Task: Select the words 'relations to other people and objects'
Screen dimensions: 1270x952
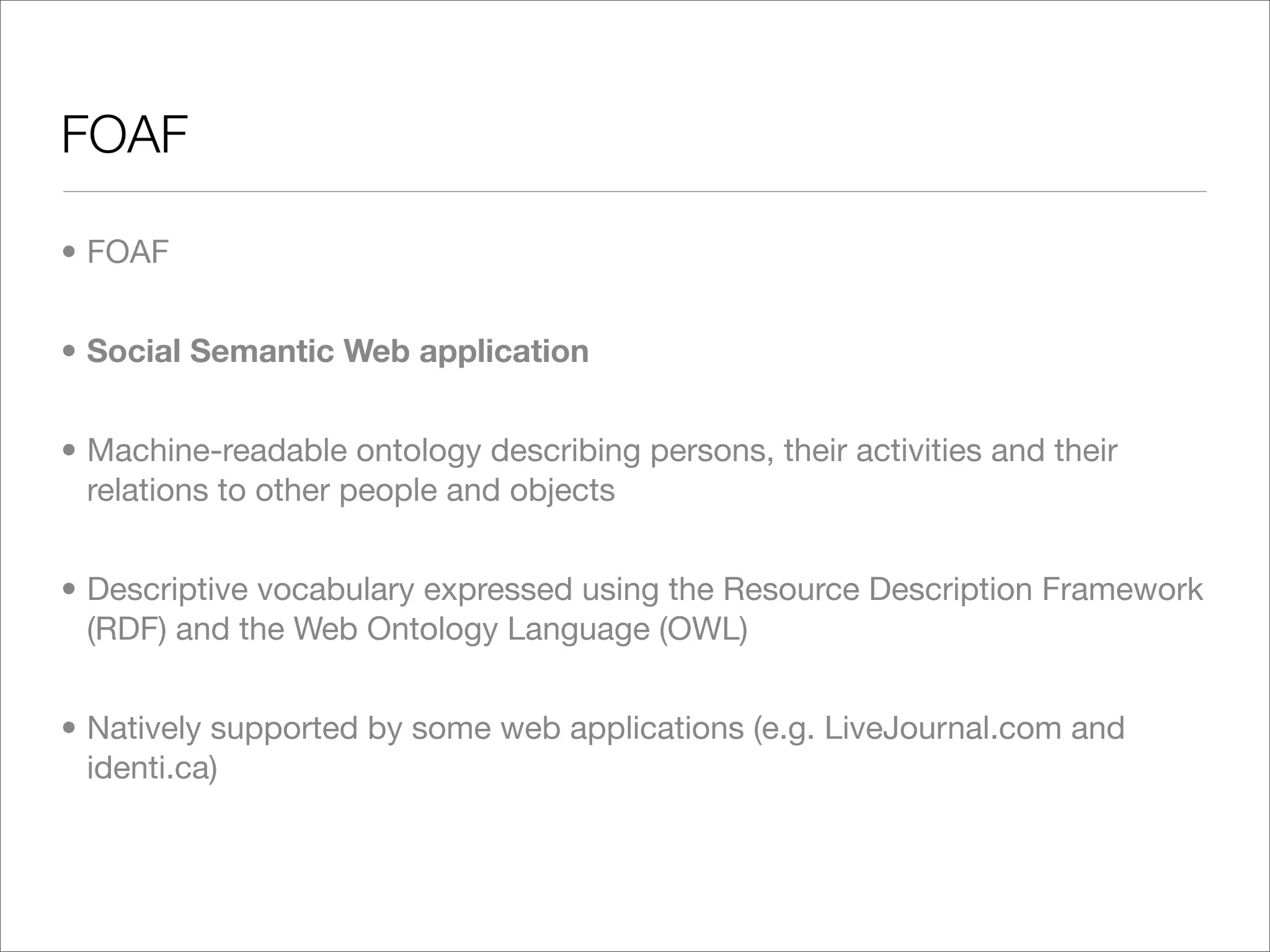Action: pyautogui.click(x=351, y=490)
